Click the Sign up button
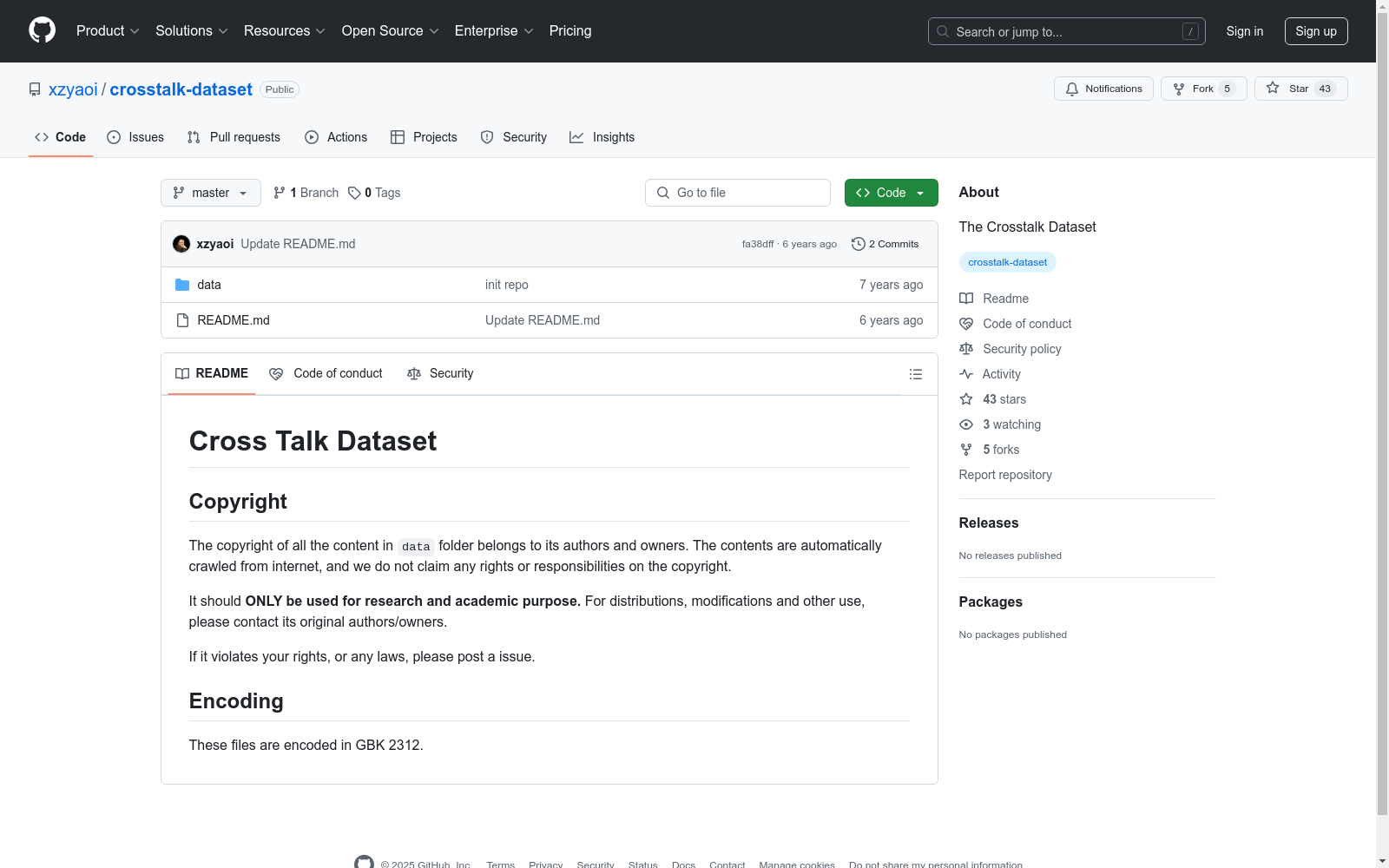1389x868 pixels. (x=1316, y=31)
